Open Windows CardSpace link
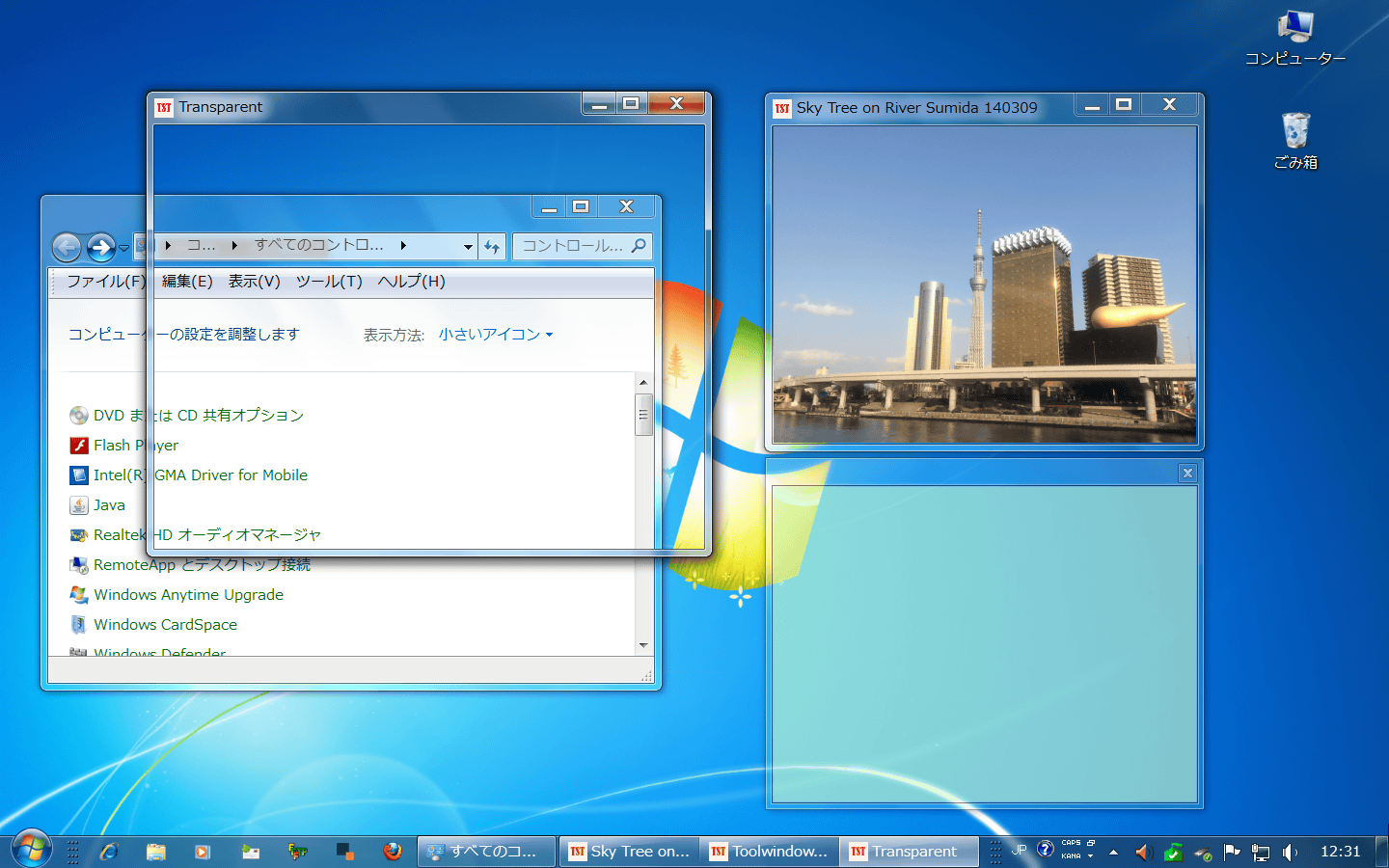The width and height of the screenshot is (1389, 868). point(166,625)
